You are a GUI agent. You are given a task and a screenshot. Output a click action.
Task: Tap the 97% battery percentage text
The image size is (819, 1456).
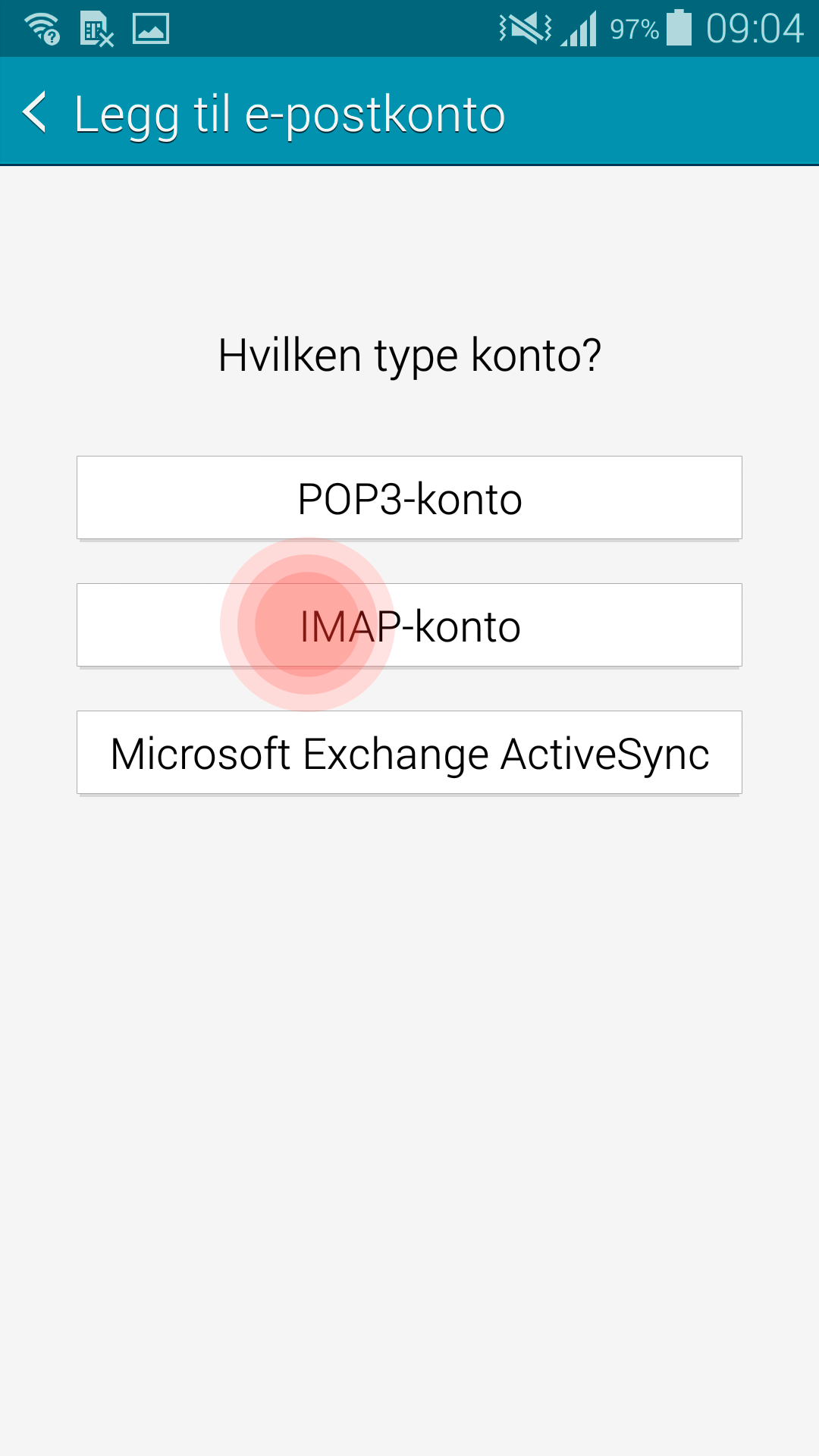click(x=635, y=30)
